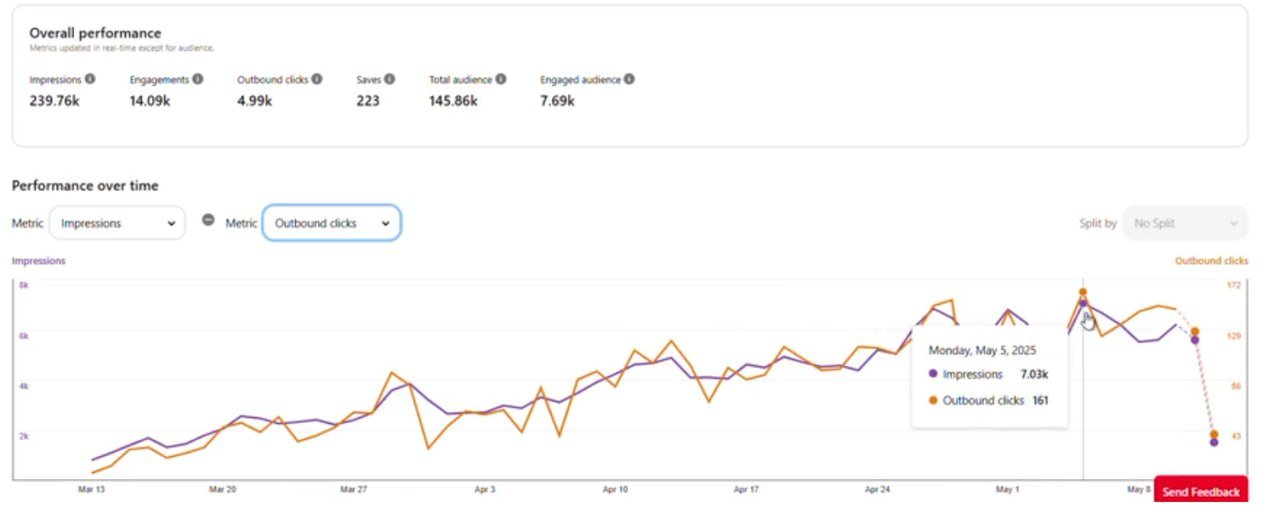Click the orange Outbound clicks swatch in tooltip
The height and width of the screenshot is (524, 1280).
(933, 400)
